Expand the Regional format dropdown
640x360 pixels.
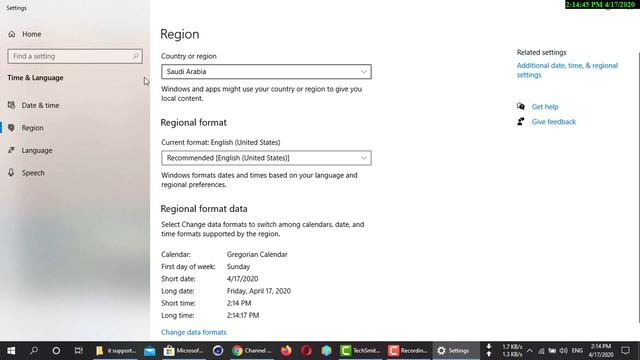(266, 158)
